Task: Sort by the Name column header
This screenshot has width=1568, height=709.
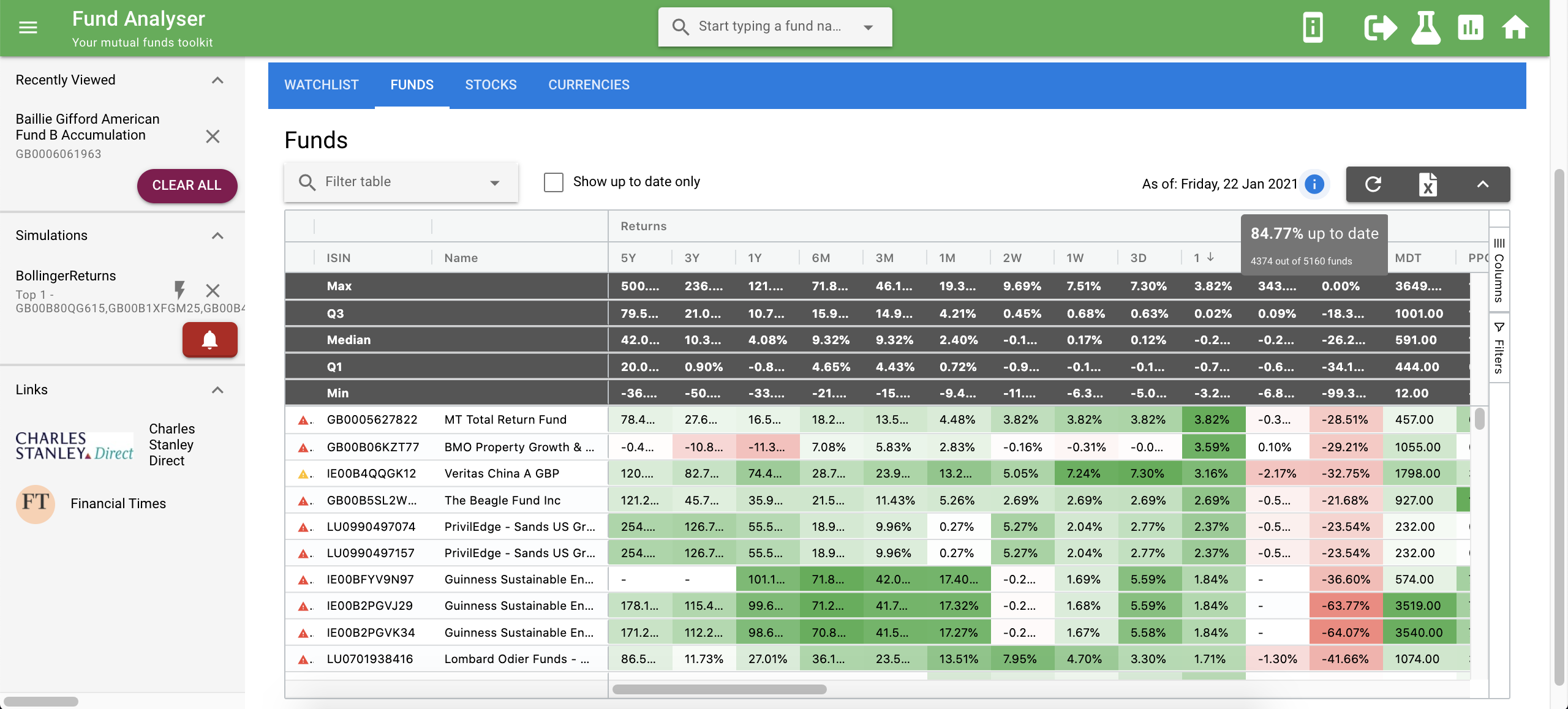Action: click(x=461, y=258)
